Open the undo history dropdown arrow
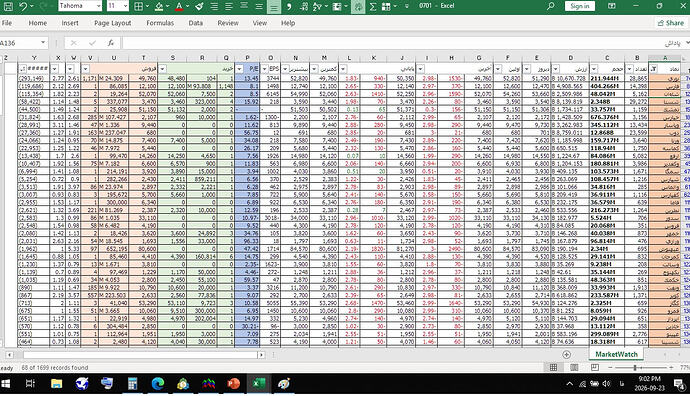 click(32, 6)
